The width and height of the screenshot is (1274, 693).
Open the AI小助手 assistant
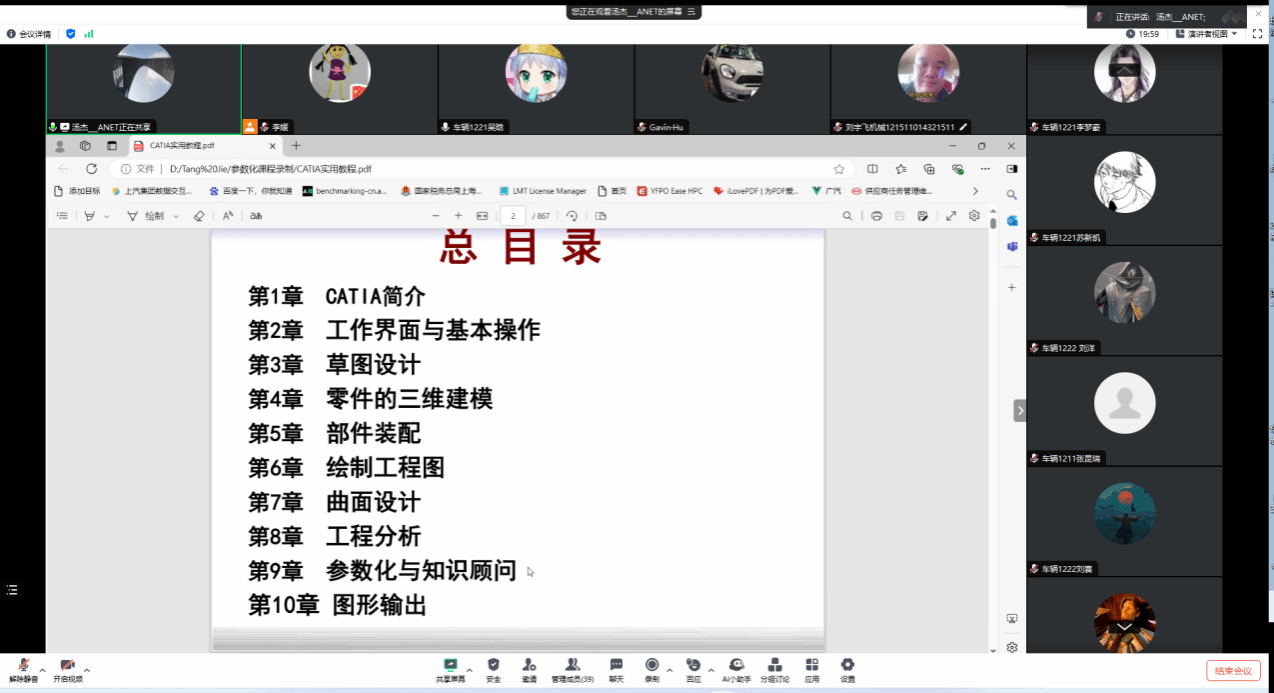coord(736,668)
